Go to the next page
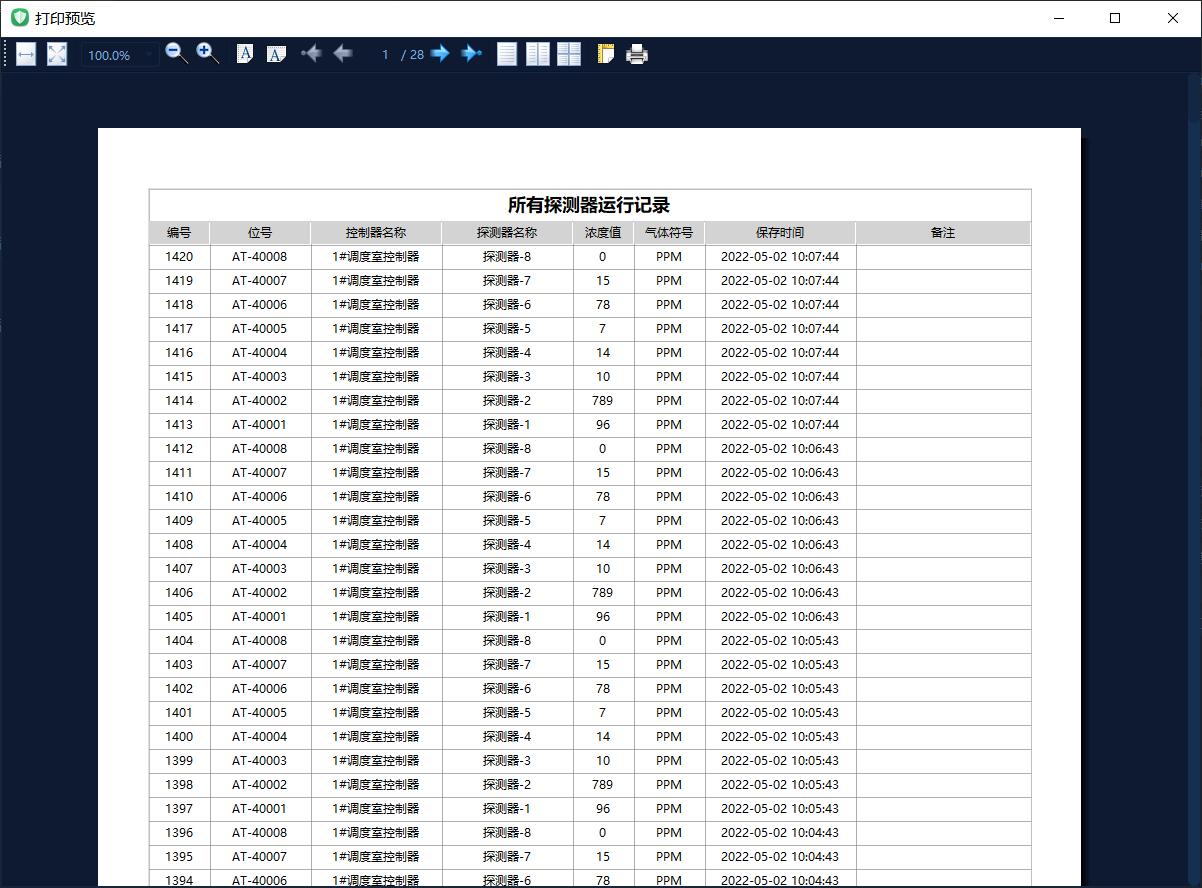This screenshot has height=888, width=1202. click(440, 54)
